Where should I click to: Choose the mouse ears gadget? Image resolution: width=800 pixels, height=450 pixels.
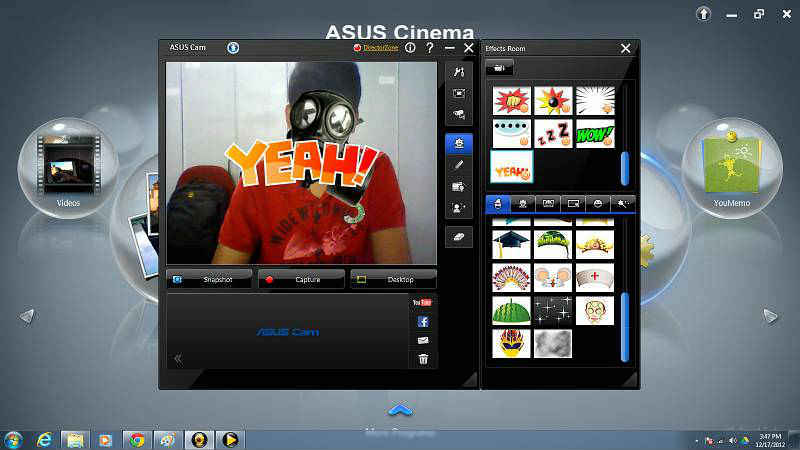tap(553, 278)
